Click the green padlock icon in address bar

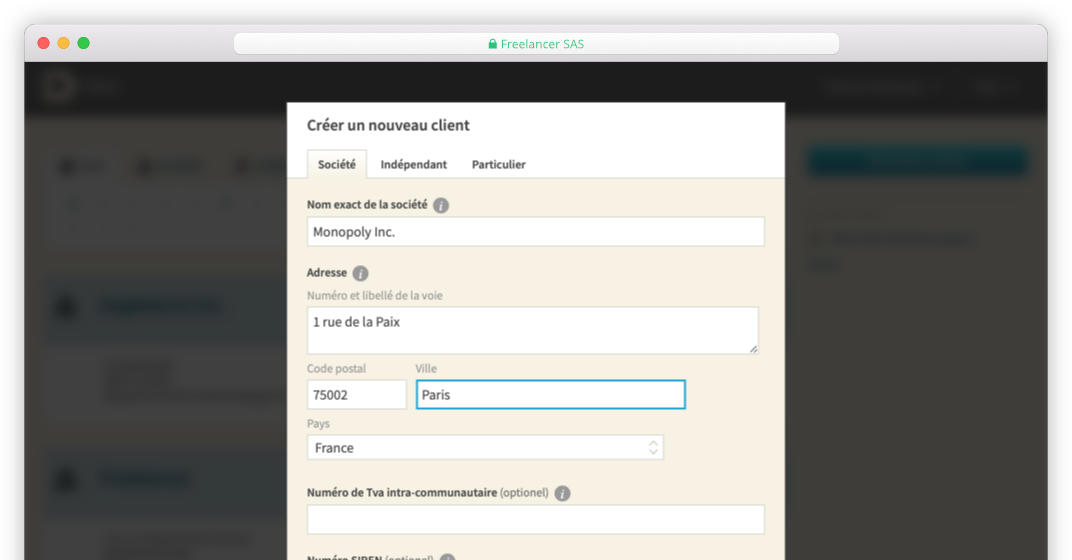[x=492, y=44]
